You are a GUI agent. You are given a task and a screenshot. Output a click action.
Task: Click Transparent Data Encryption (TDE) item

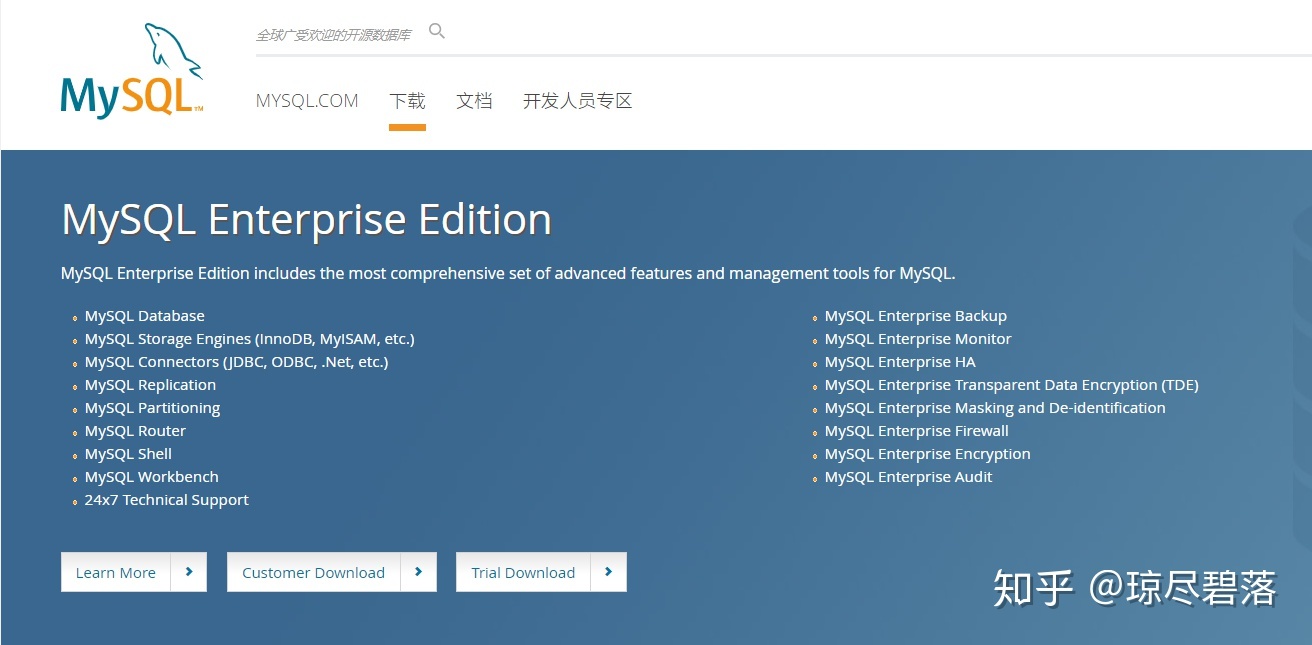click(x=1012, y=385)
